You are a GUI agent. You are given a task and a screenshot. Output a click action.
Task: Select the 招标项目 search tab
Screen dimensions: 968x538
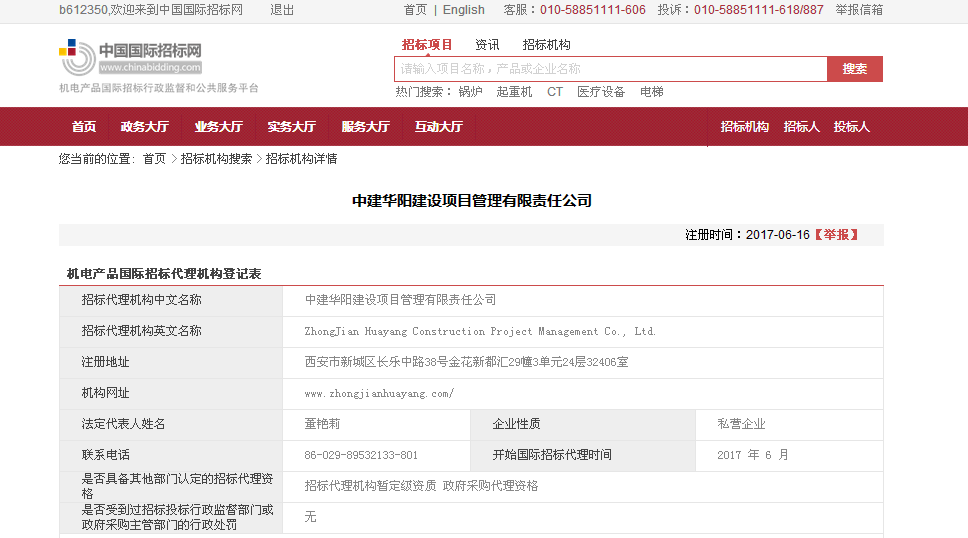[x=427, y=45]
